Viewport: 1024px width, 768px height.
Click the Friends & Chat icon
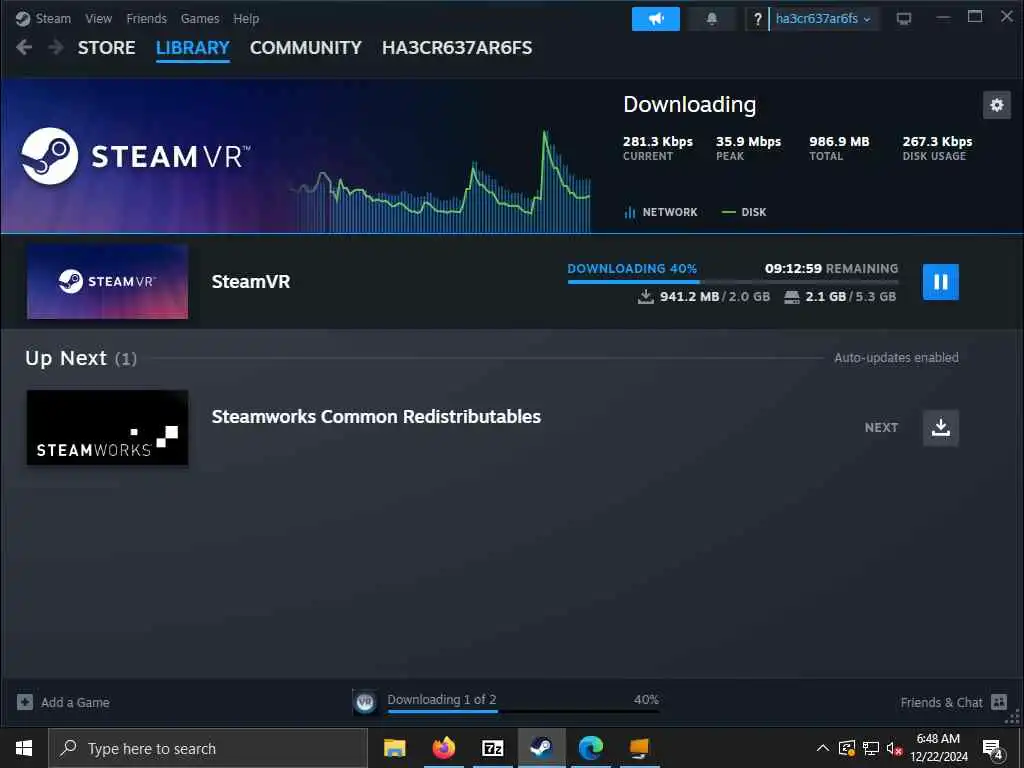coord(999,702)
